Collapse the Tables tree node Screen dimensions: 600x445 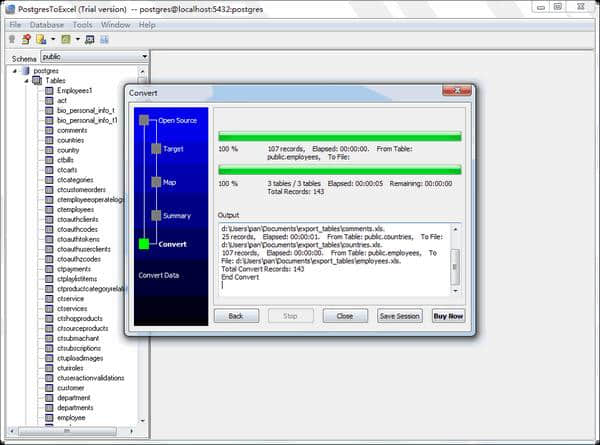click(26, 81)
